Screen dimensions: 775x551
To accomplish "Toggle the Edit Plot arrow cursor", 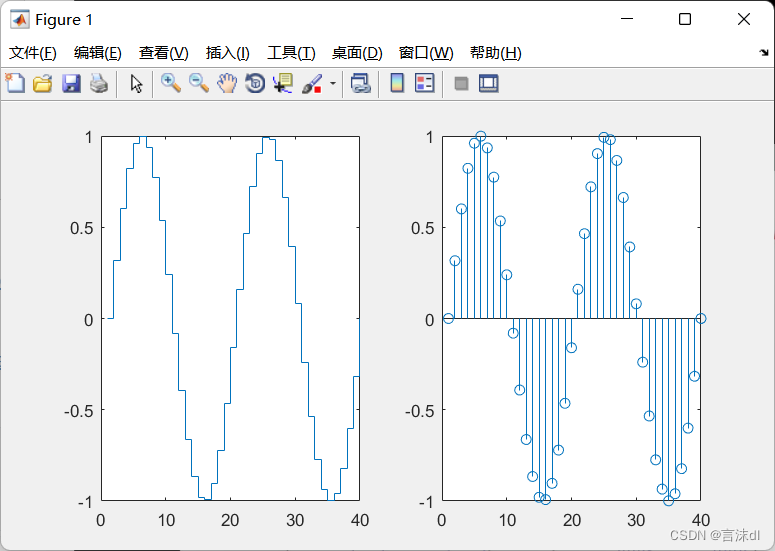I will pos(137,84).
